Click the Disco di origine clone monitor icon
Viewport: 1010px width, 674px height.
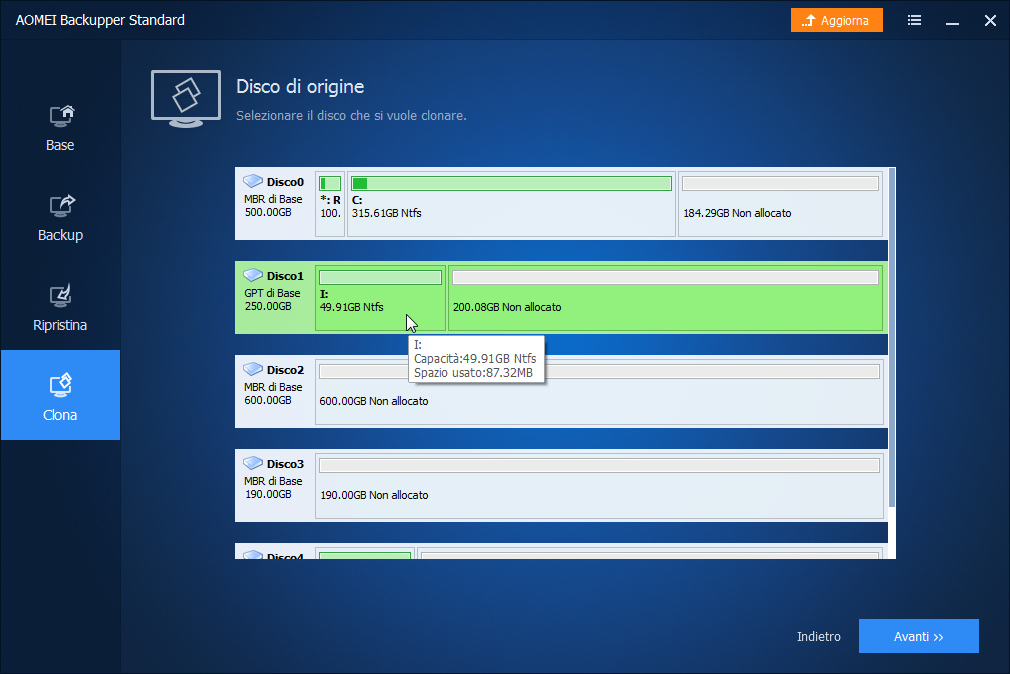tap(186, 99)
